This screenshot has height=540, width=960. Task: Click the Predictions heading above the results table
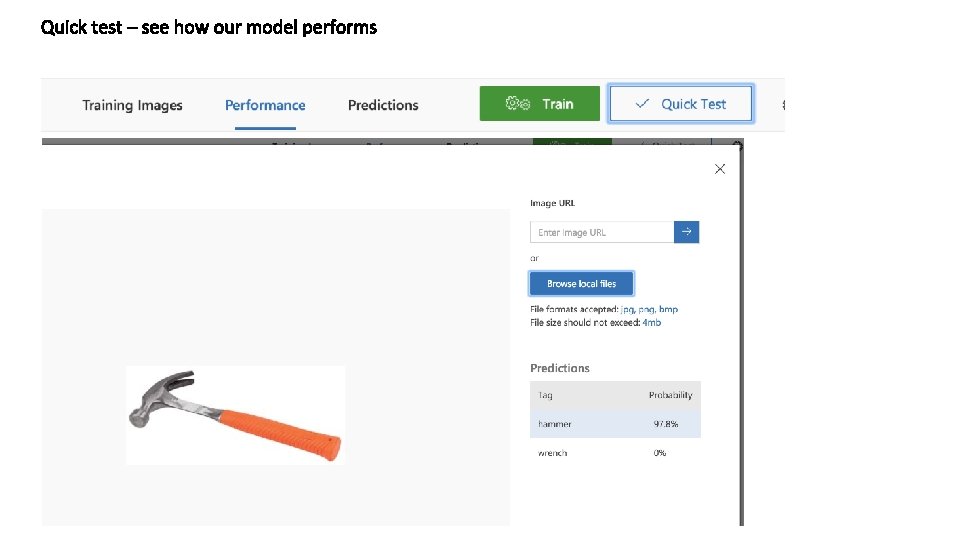tap(560, 368)
